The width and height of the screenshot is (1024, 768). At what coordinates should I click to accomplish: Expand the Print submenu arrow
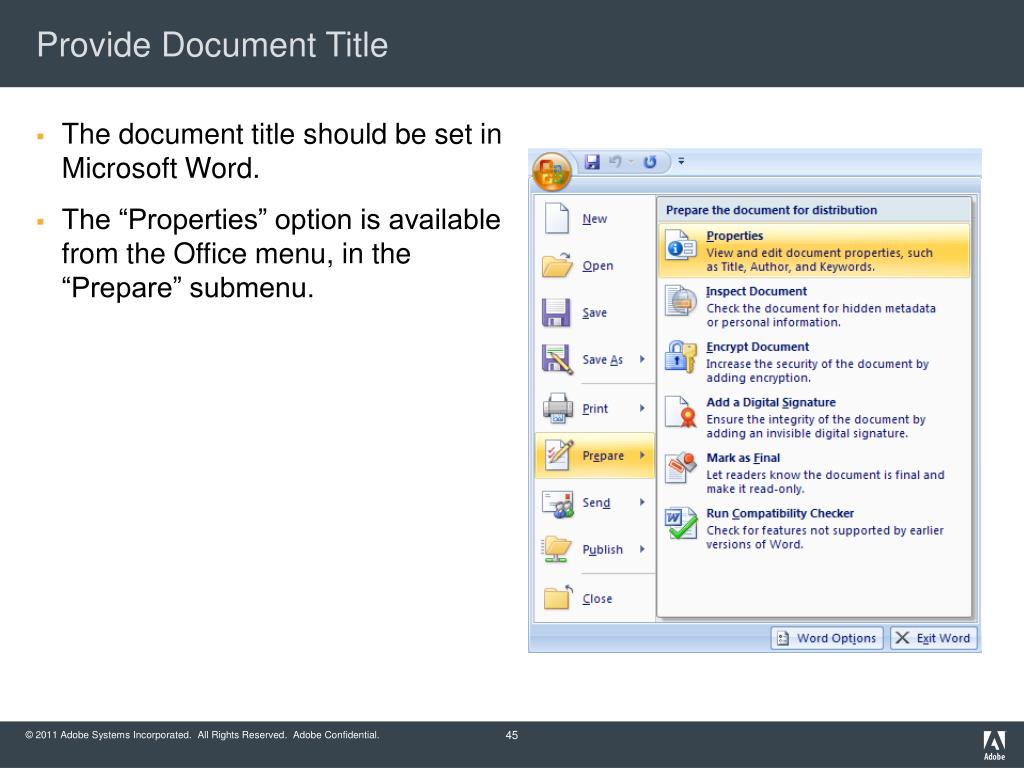643,408
